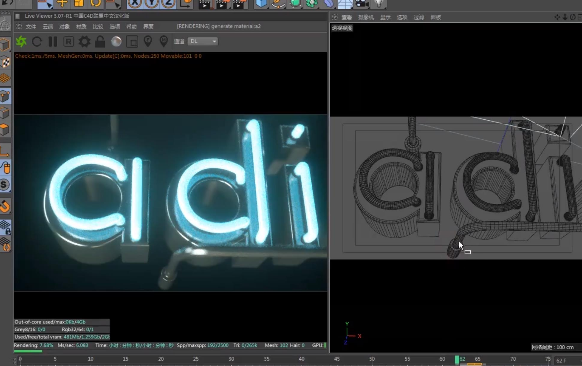
Task: Click the green timeline playhead at frame 62
Action: (x=457, y=359)
